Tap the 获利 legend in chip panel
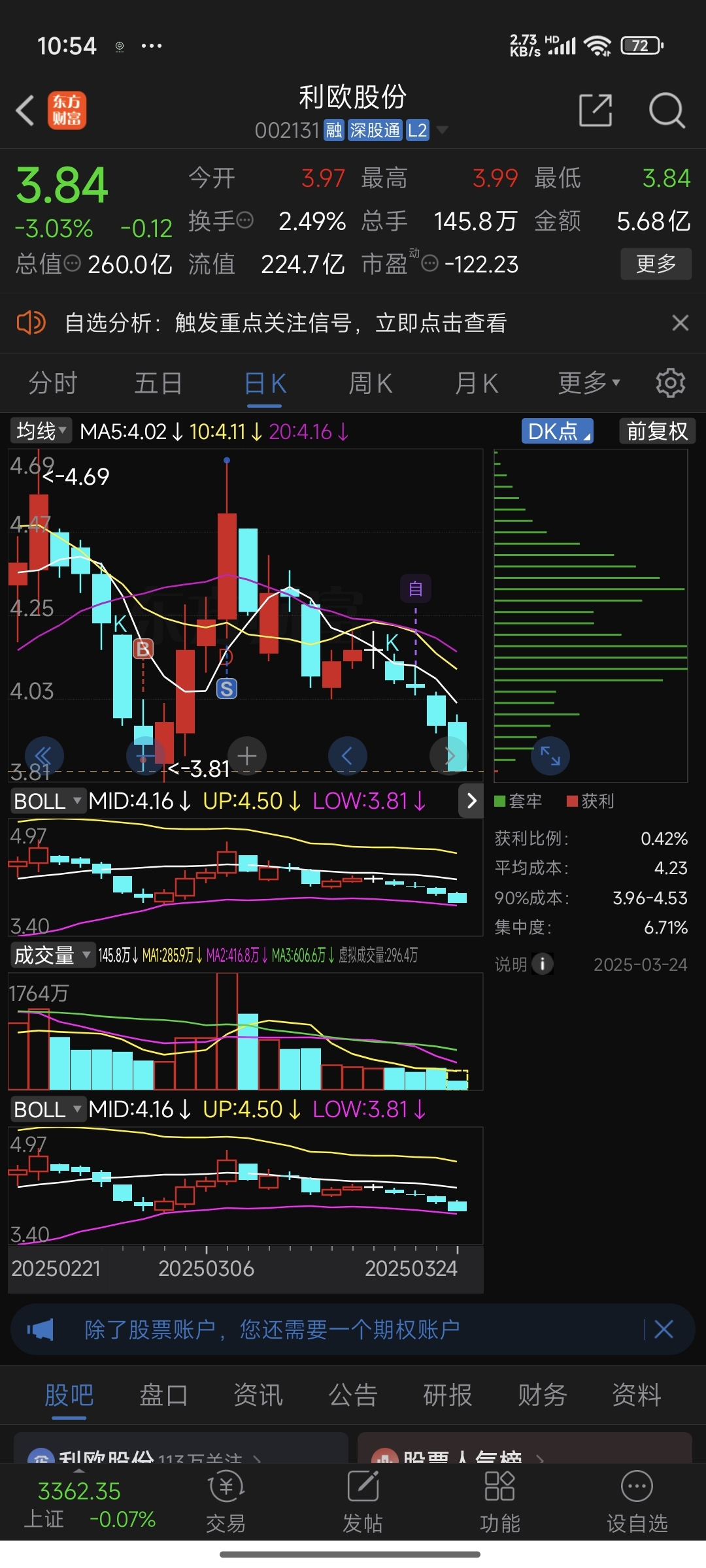 [590, 801]
